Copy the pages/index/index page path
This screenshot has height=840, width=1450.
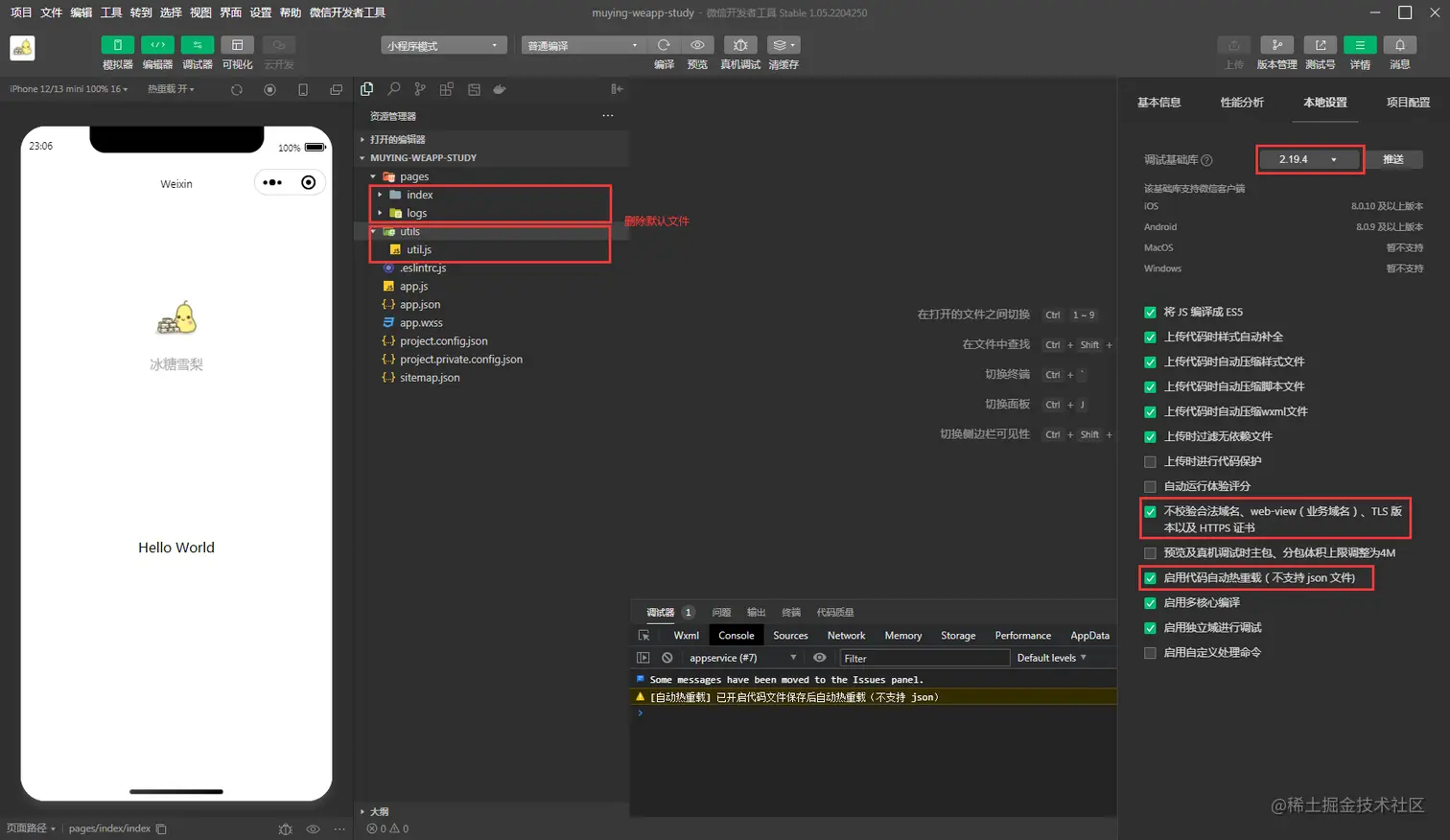pyautogui.click(x=161, y=828)
